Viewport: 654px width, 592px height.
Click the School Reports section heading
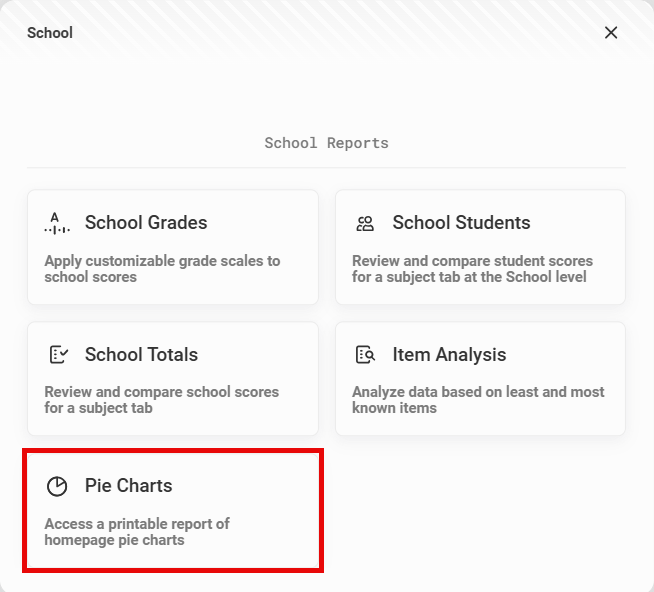327,143
